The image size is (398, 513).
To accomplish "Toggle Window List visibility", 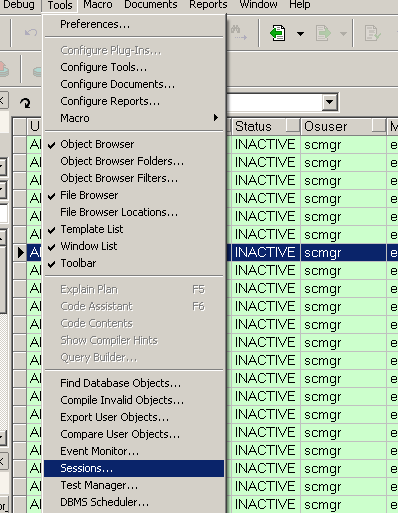I will tap(134, 246).
